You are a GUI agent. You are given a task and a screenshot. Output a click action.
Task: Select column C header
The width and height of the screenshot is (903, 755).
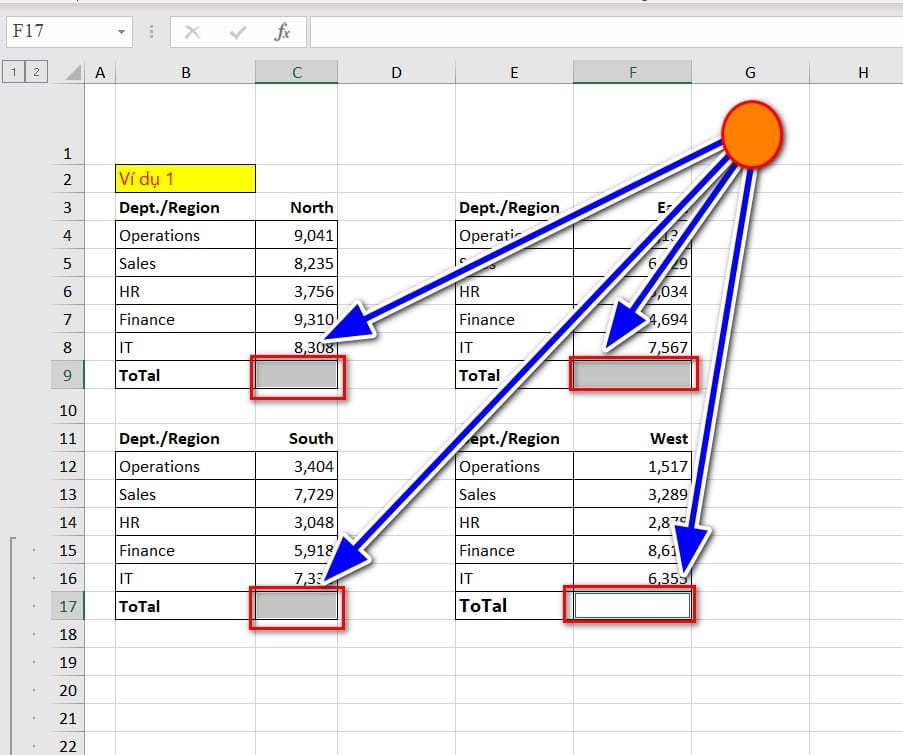tap(297, 73)
